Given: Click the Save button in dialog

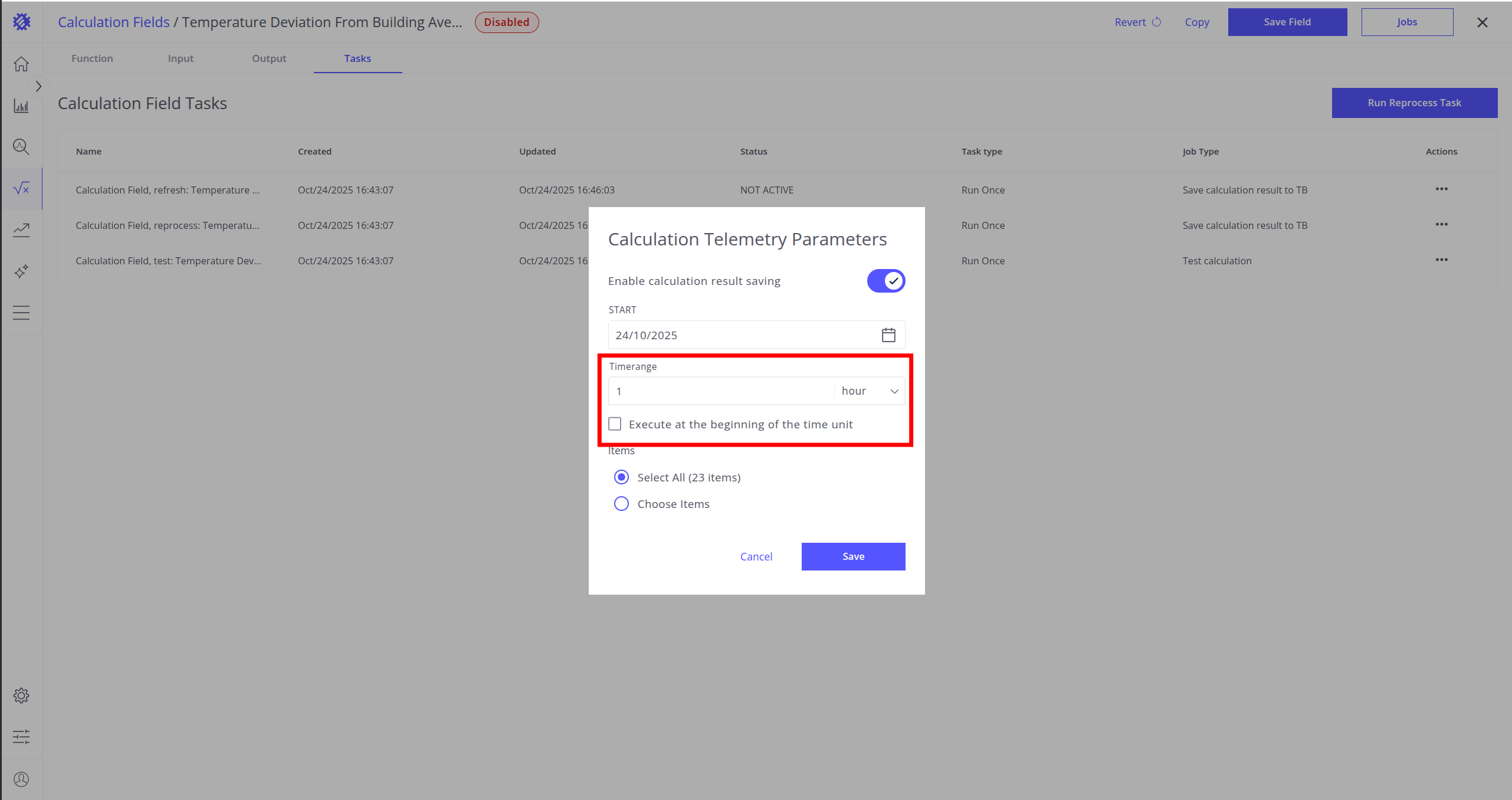Looking at the screenshot, I should (853, 556).
